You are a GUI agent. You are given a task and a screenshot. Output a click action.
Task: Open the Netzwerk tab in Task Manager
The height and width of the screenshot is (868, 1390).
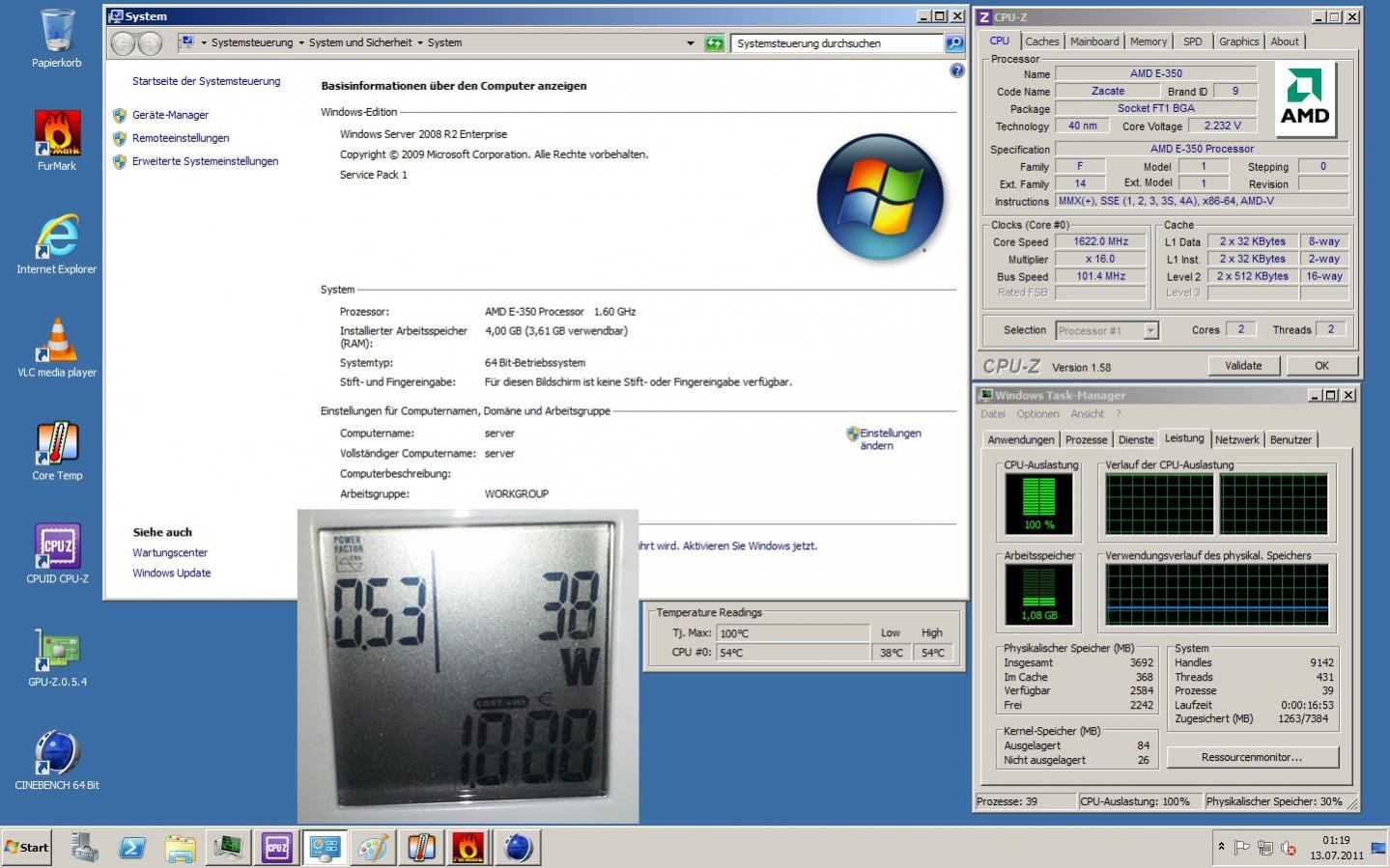click(x=1236, y=439)
